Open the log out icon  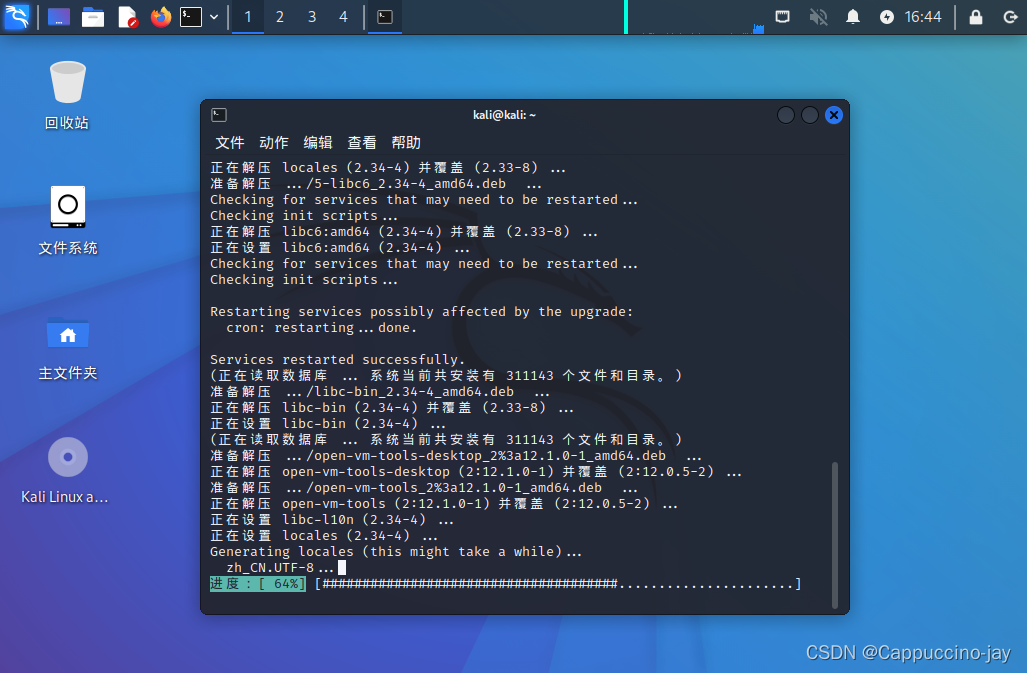click(1010, 17)
